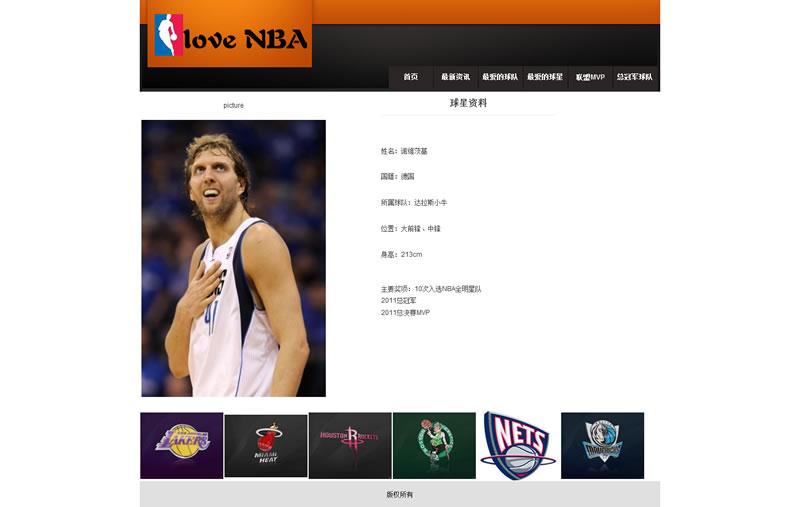Open the Houston Rockets logo
The width and height of the screenshot is (800, 507).
coord(349,445)
